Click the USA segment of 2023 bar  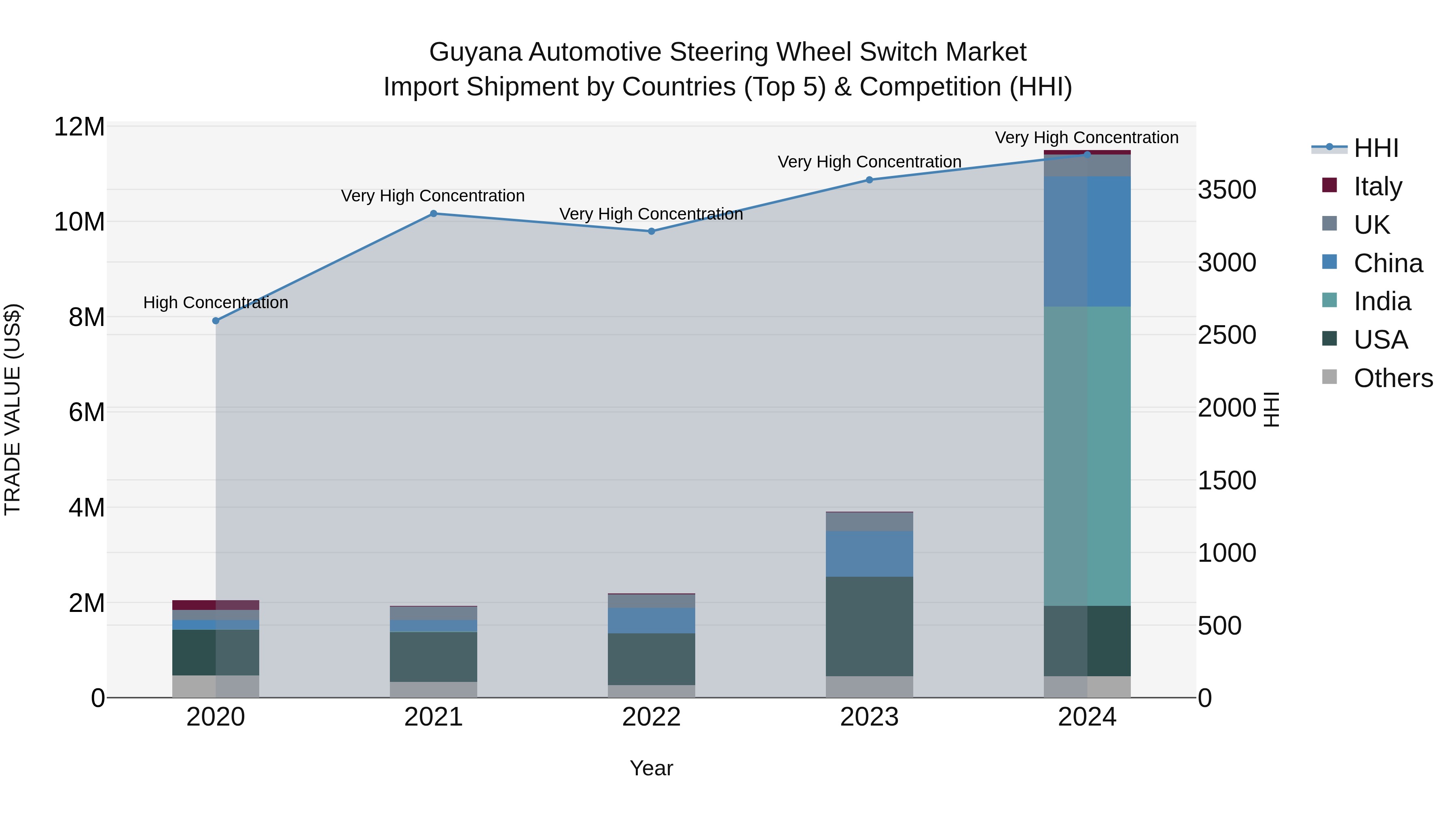[869, 626]
